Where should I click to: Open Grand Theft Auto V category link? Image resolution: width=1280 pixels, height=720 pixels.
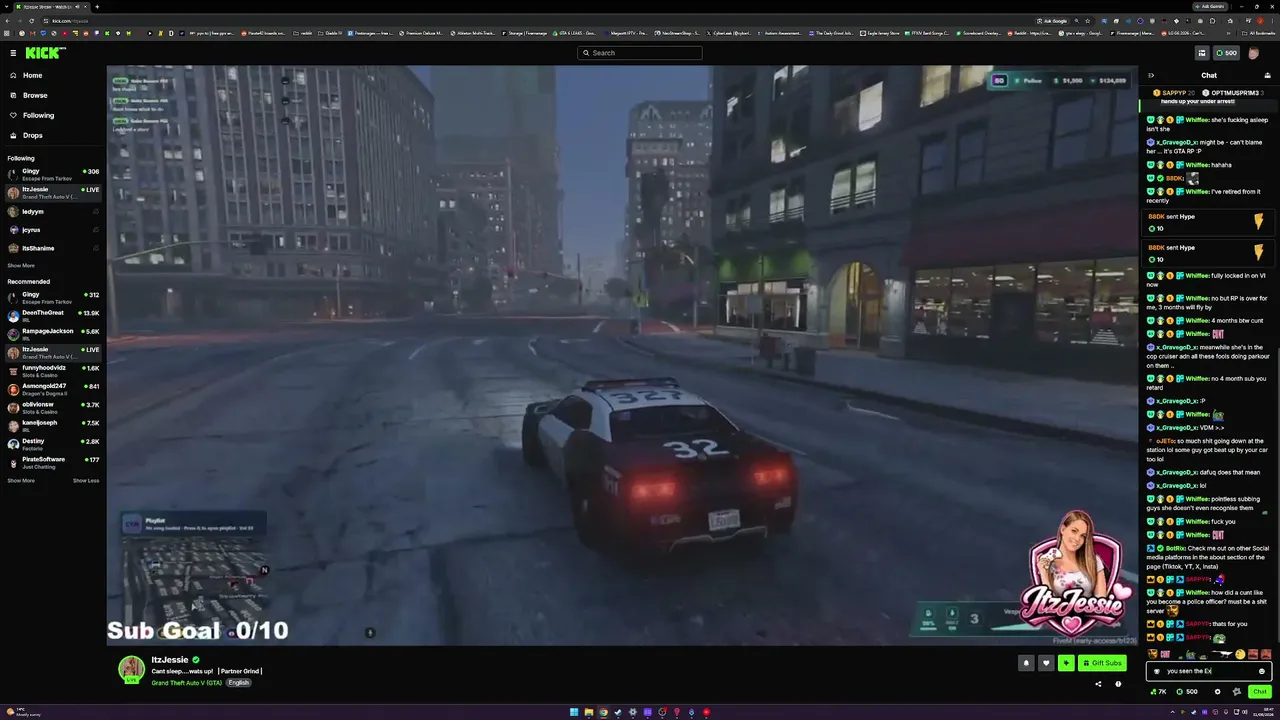tap(186, 683)
